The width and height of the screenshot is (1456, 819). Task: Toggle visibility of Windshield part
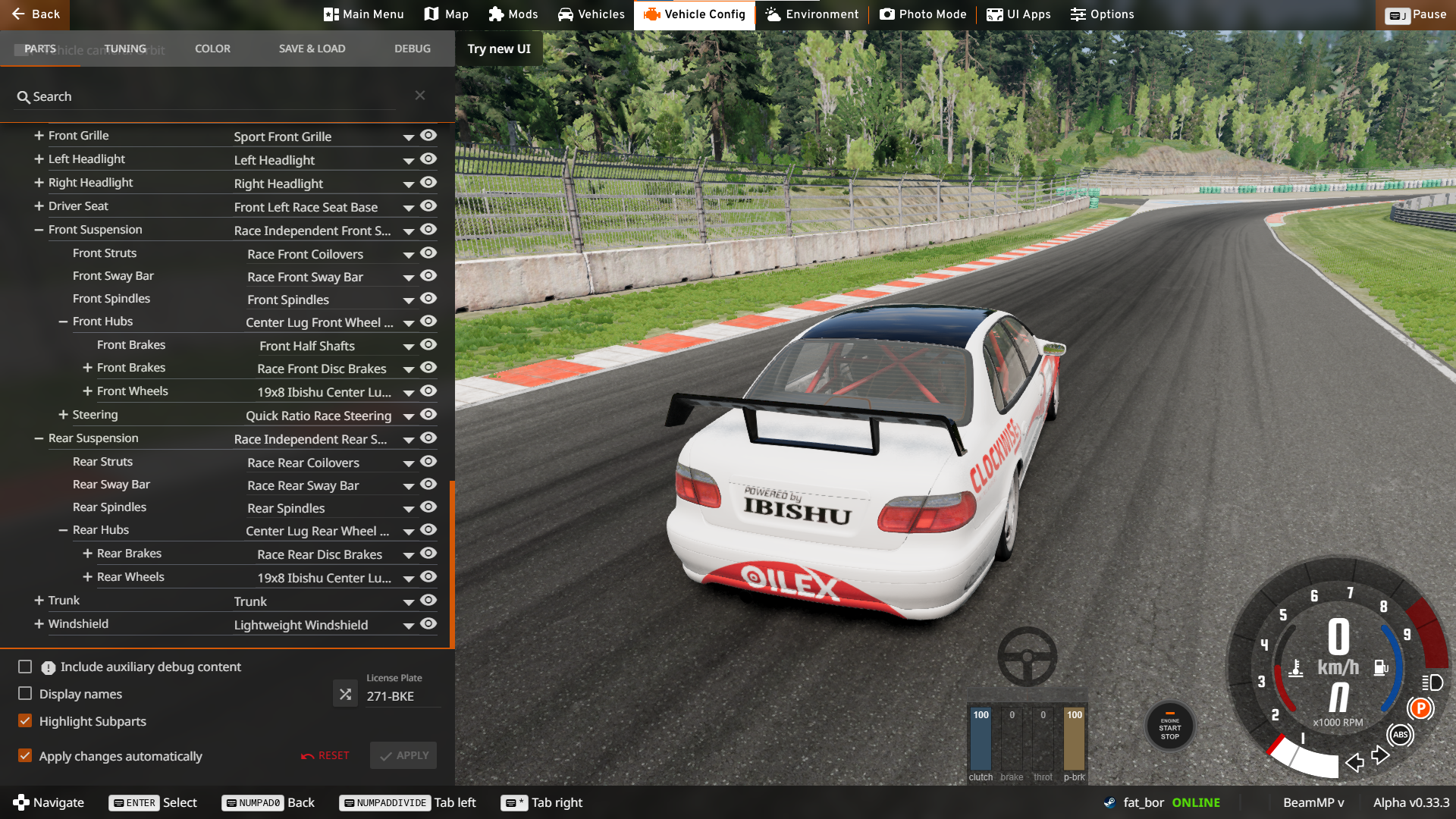(428, 623)
